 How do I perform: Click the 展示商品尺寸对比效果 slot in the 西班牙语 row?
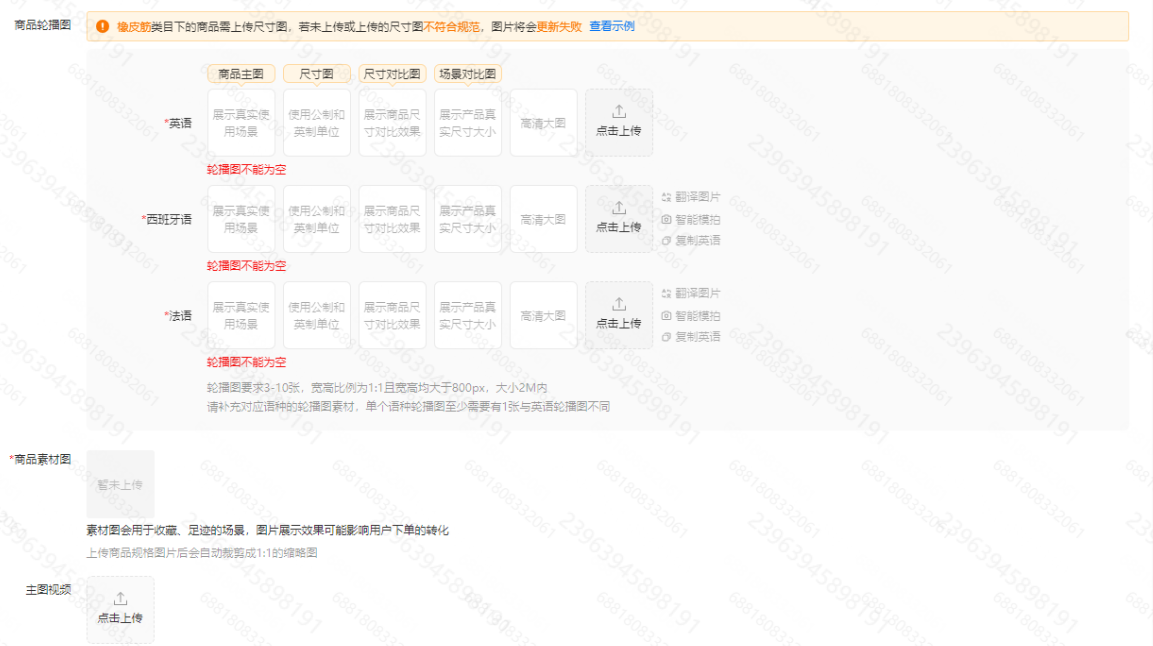pos(392,219)
